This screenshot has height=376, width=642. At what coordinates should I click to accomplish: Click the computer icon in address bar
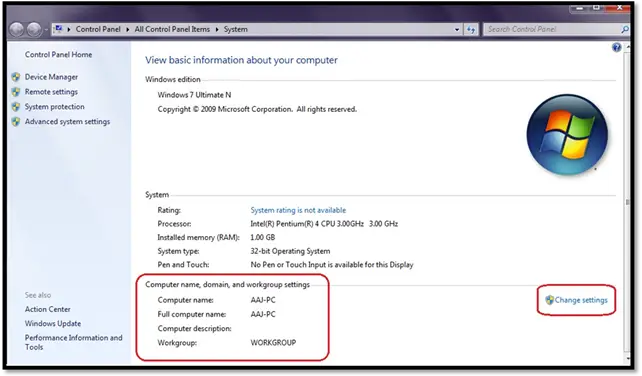[x=59, y=29]
